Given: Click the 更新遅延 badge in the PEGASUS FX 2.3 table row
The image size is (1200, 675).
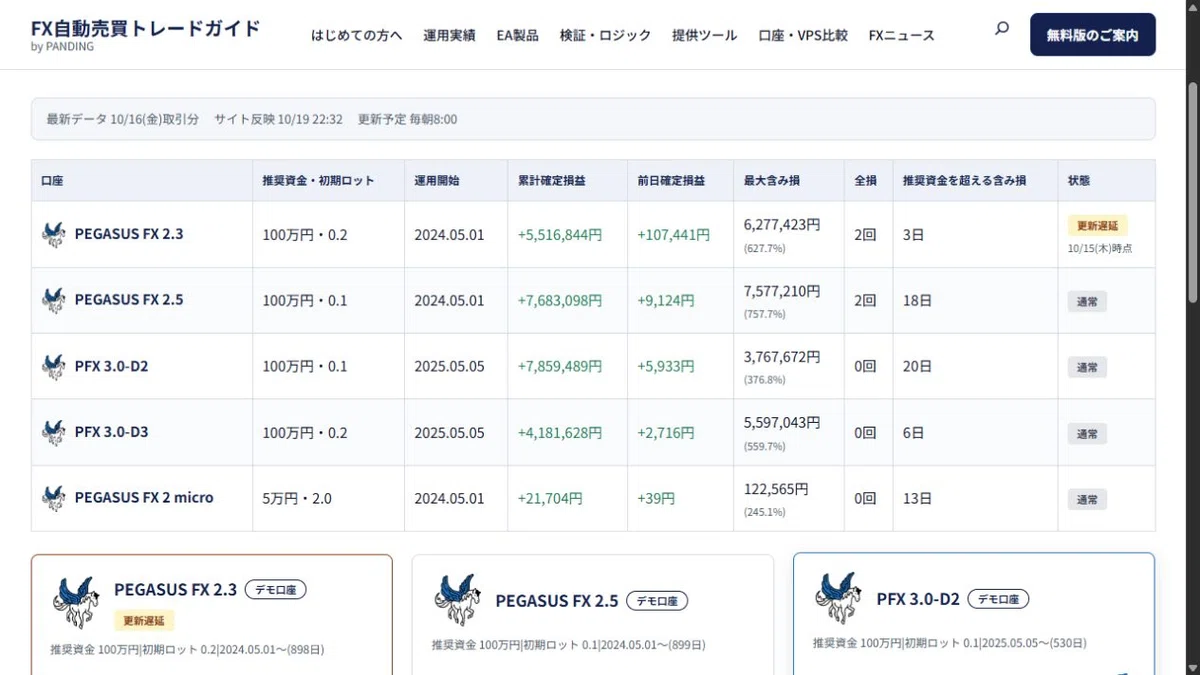Looking at the screenshot, I should point(1097,226).
